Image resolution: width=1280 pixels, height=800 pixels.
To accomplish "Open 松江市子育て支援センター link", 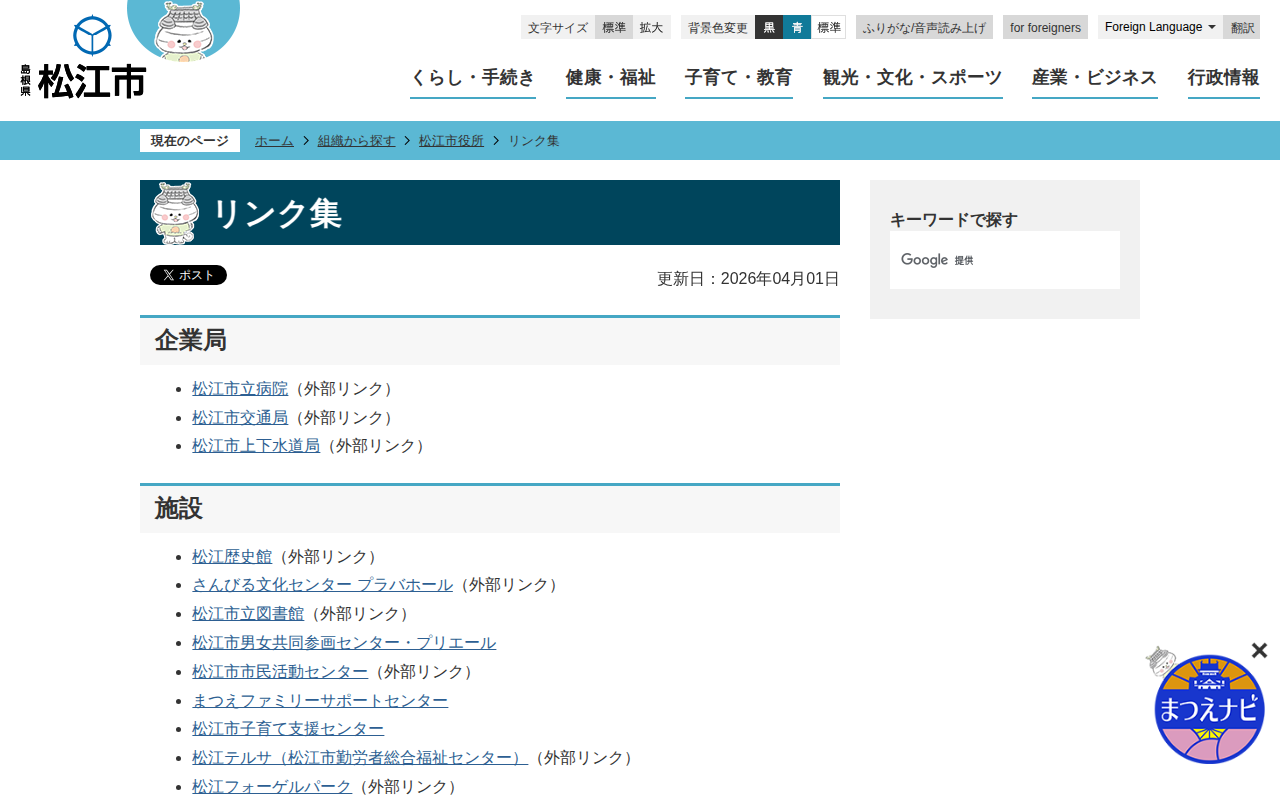I will (x=288, y=729).
